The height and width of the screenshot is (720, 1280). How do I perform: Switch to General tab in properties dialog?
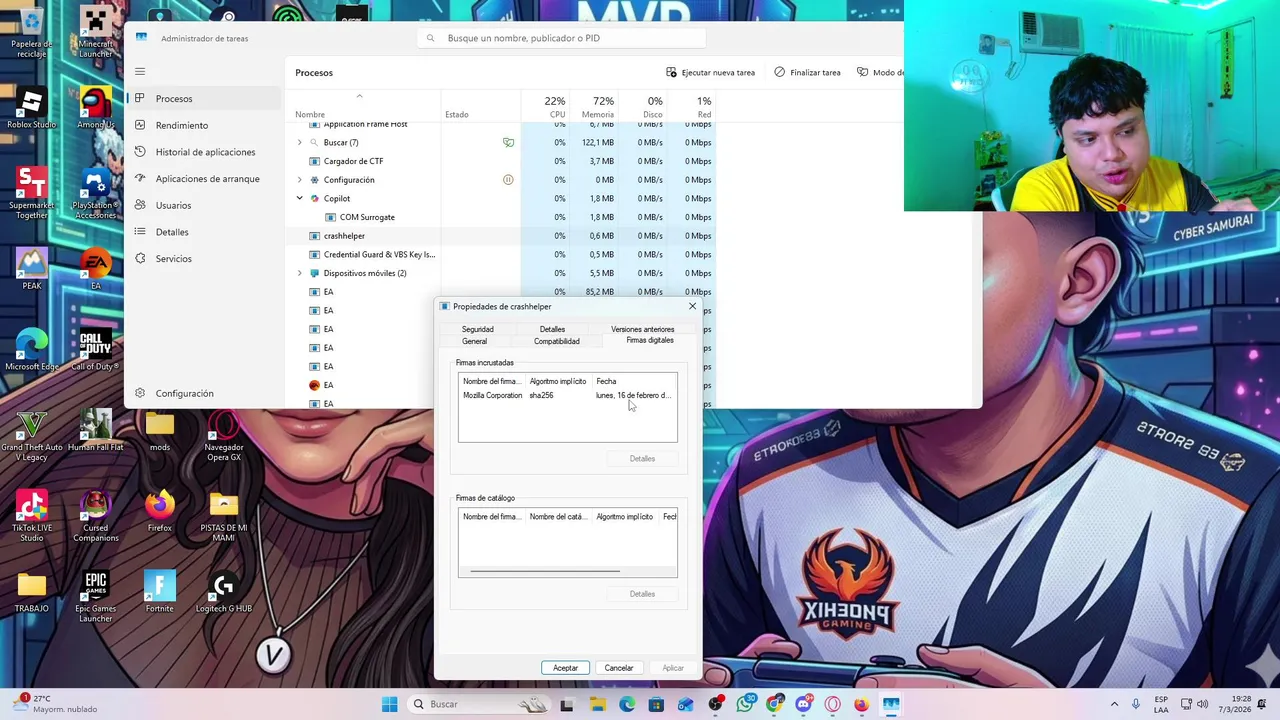(474, 341)
